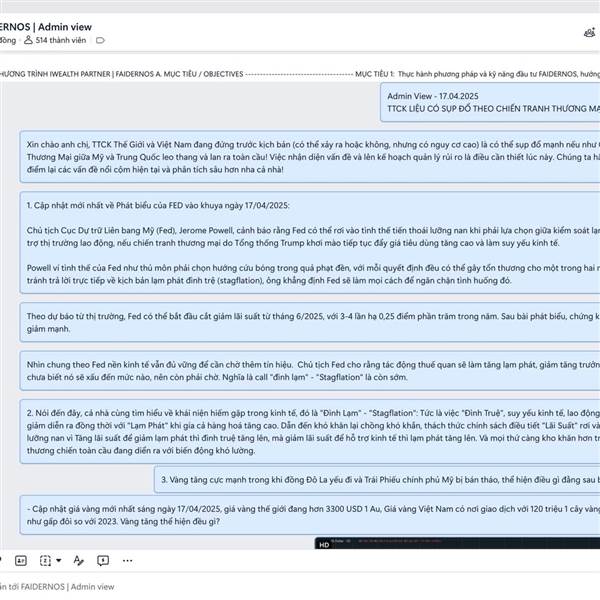Click the text formatting icon in the toolbar
This screenshot has width=600, height=600.
click(78, 561)
